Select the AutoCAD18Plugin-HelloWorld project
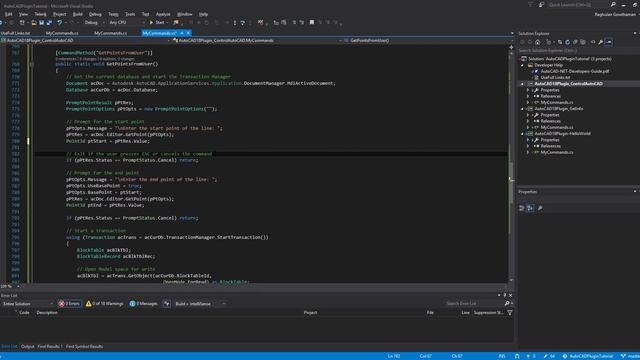 tap(562, 133)
